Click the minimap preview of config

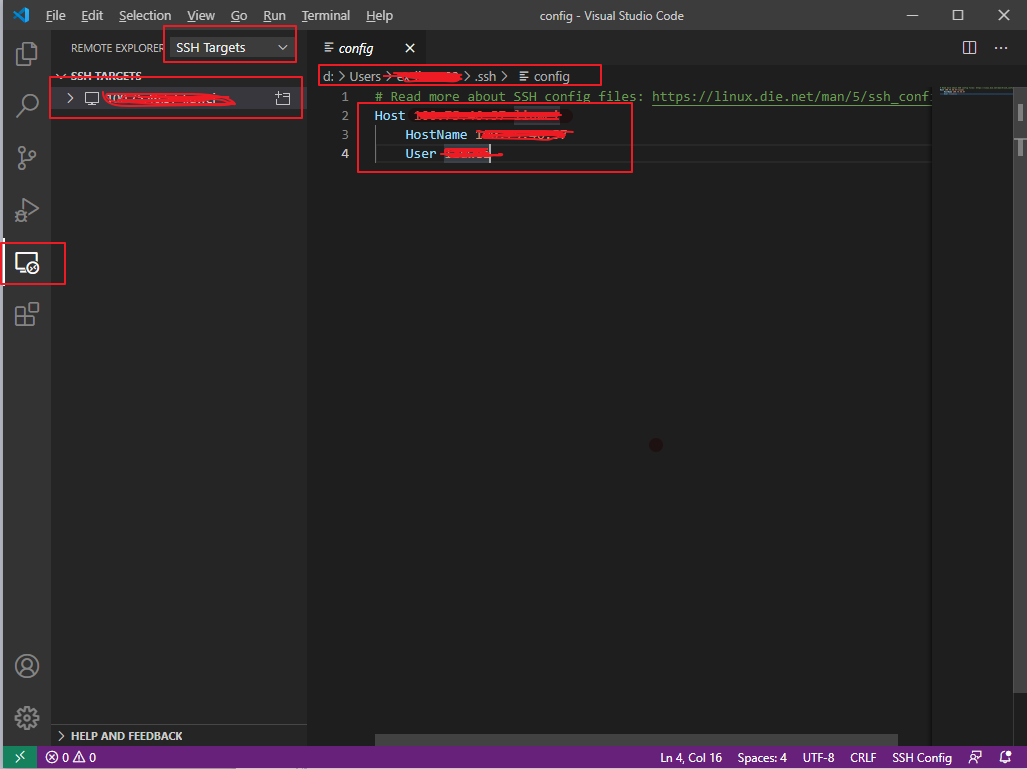[x=975, y=90]
